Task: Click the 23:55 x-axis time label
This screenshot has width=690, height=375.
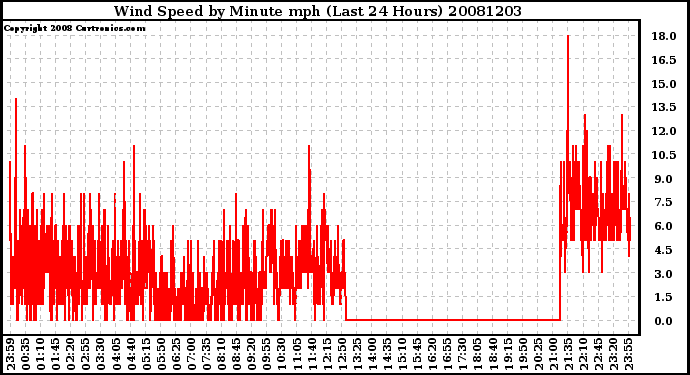Action: (x=628, y=354)
